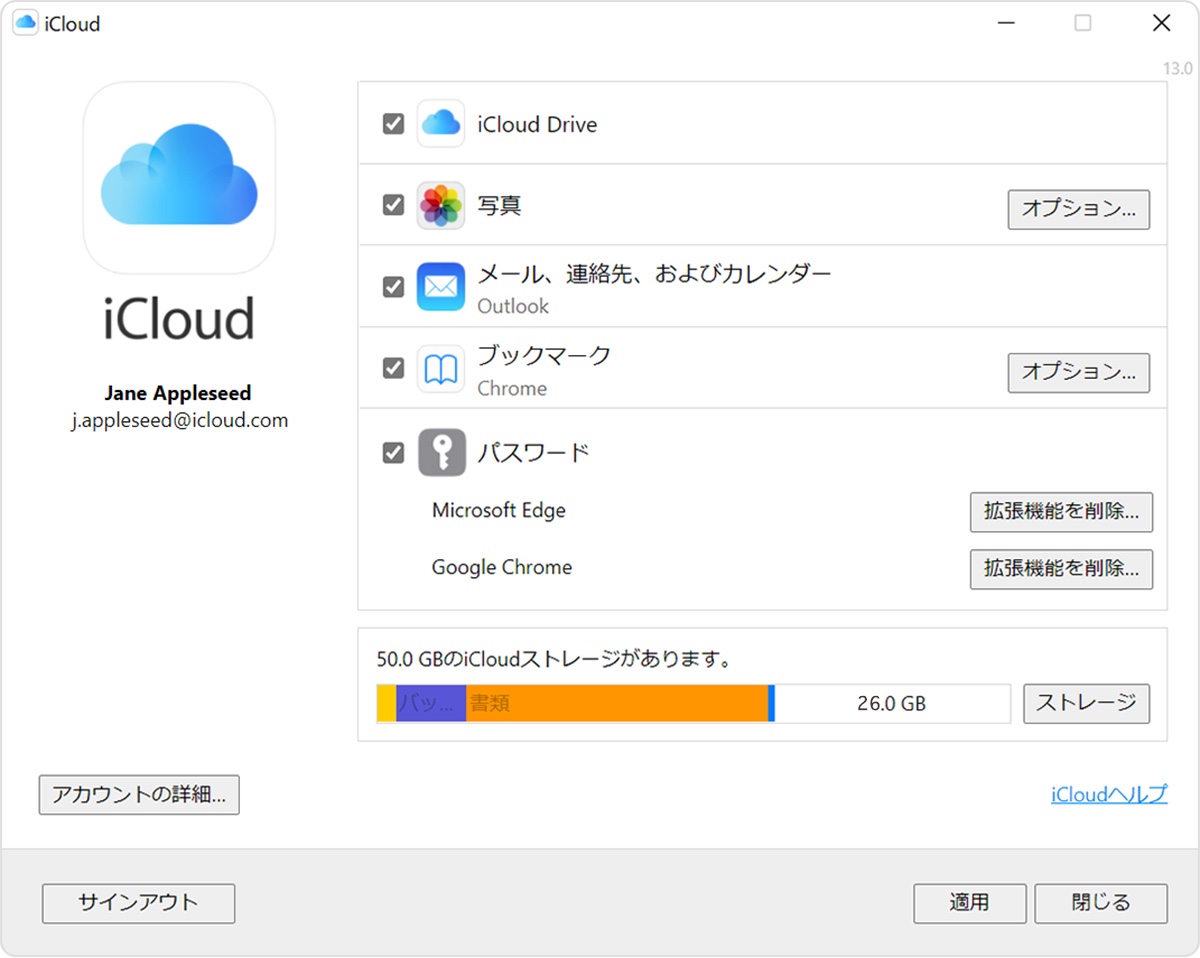
Task: Open the iCloudヘルプ link
Action: click(x=1109, y=795)
